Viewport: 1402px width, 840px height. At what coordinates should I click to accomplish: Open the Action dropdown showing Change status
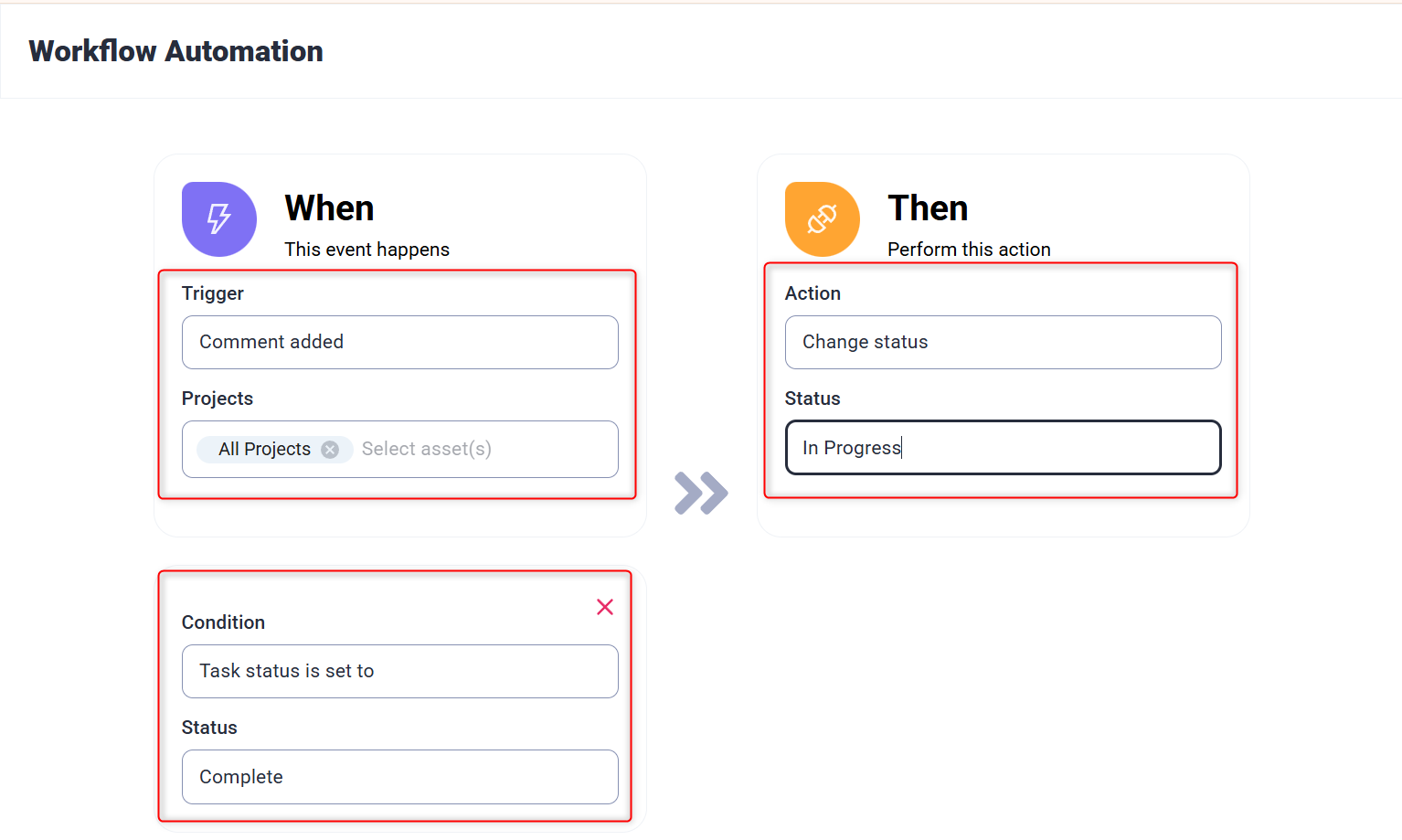coord(1003,342)
